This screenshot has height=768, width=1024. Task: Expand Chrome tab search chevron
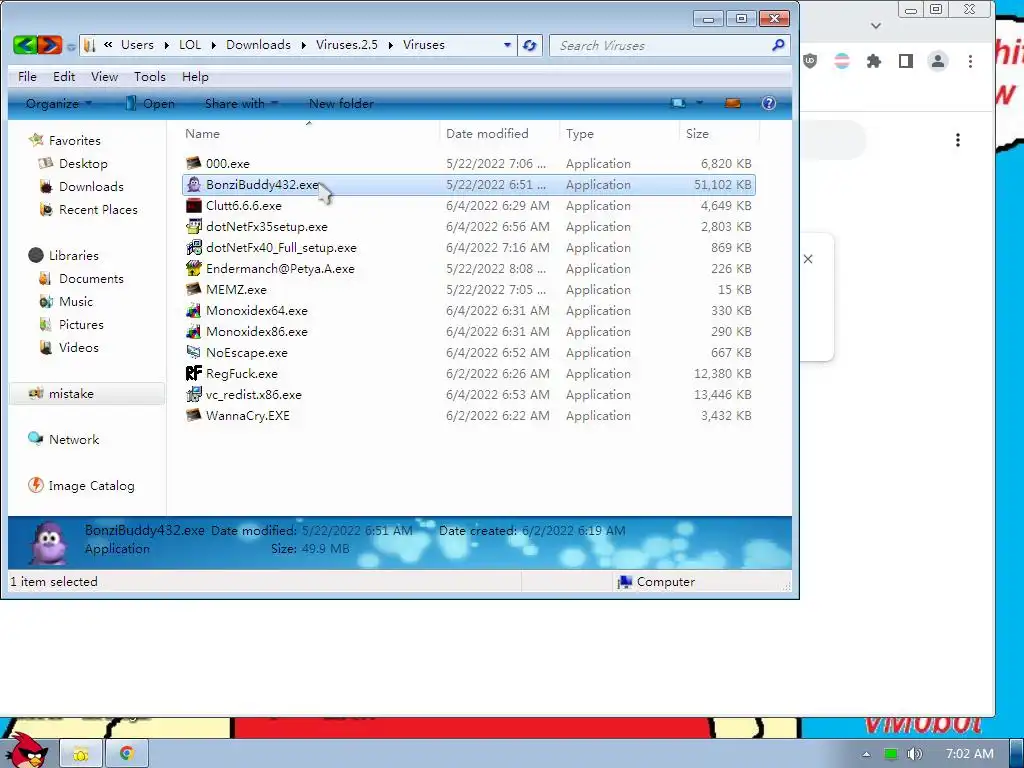coord(876,26)
